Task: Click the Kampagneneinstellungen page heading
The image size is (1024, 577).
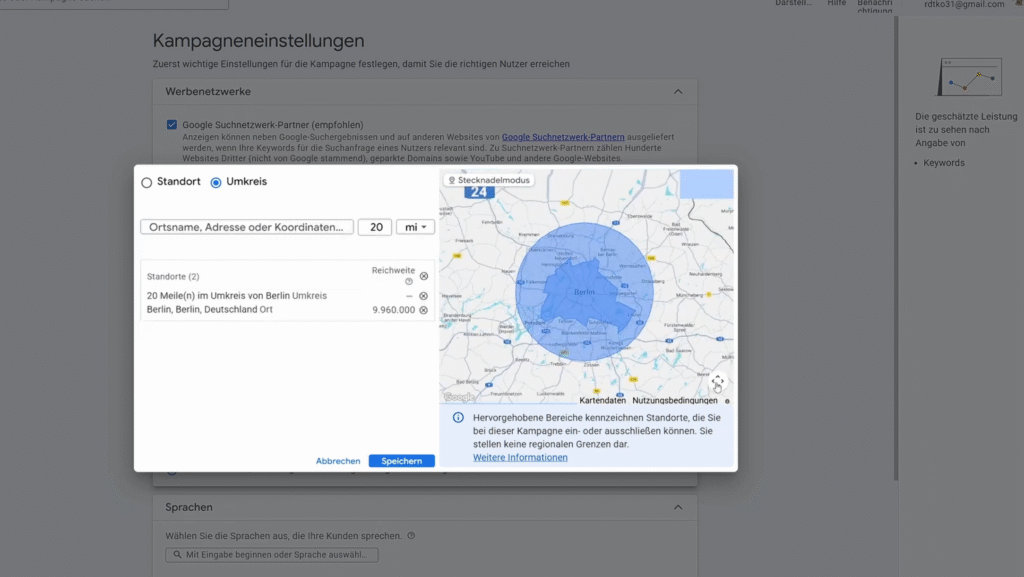Action: click(259, 40)
